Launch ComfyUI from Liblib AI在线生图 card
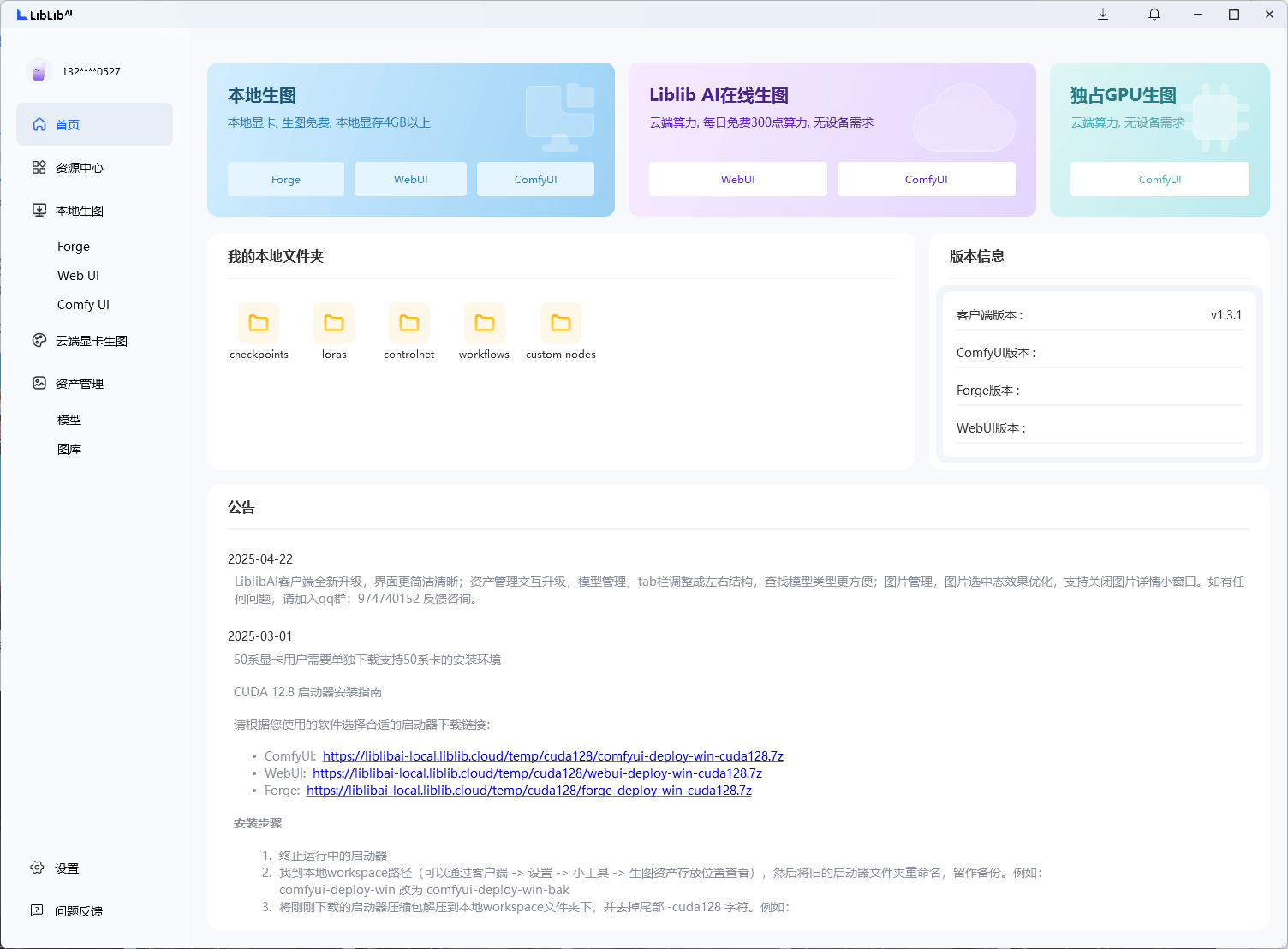1288x949 pixels. [927, 179]
